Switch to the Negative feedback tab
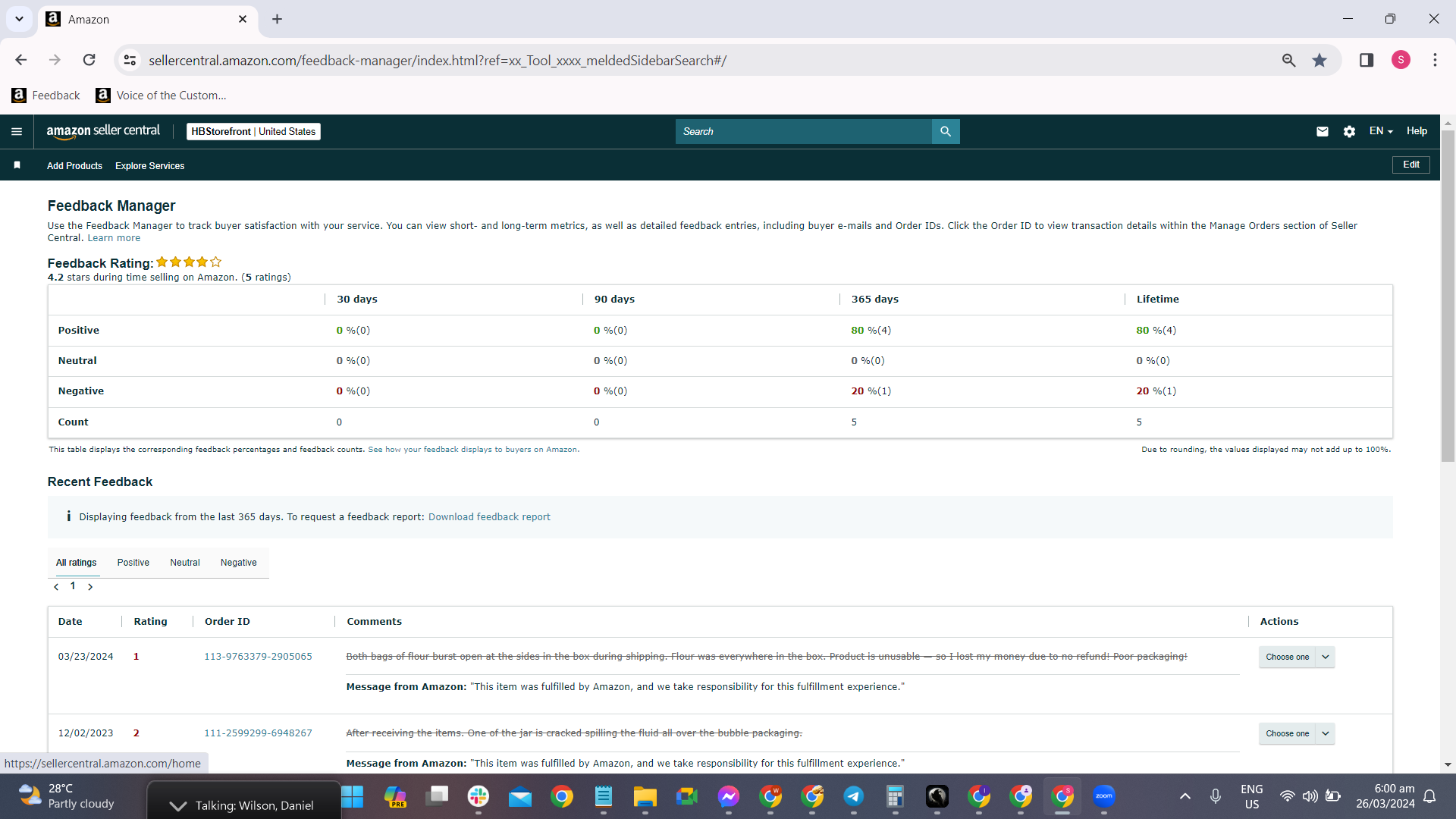The image size is (1456, 819). point(239,563)
